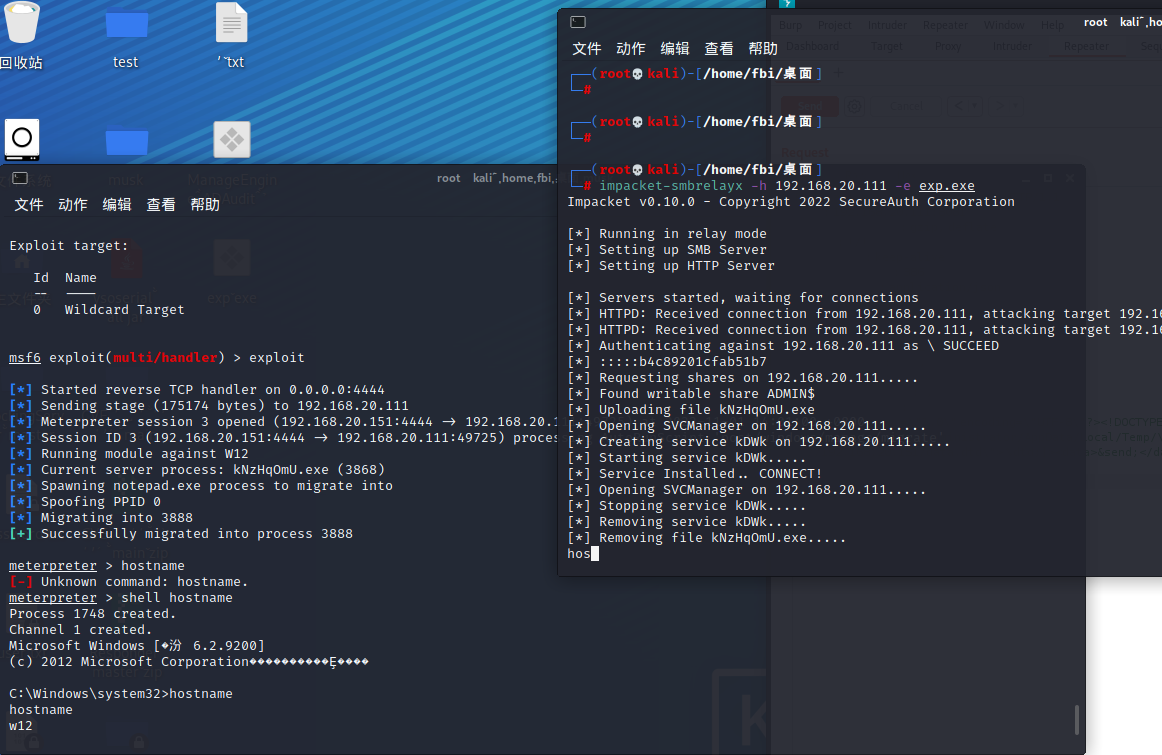Viewport: 1162px width, 755px height.
Task: Click the ':::::b4c89201cfab51b7' hash line
Action: click(667, 362)
